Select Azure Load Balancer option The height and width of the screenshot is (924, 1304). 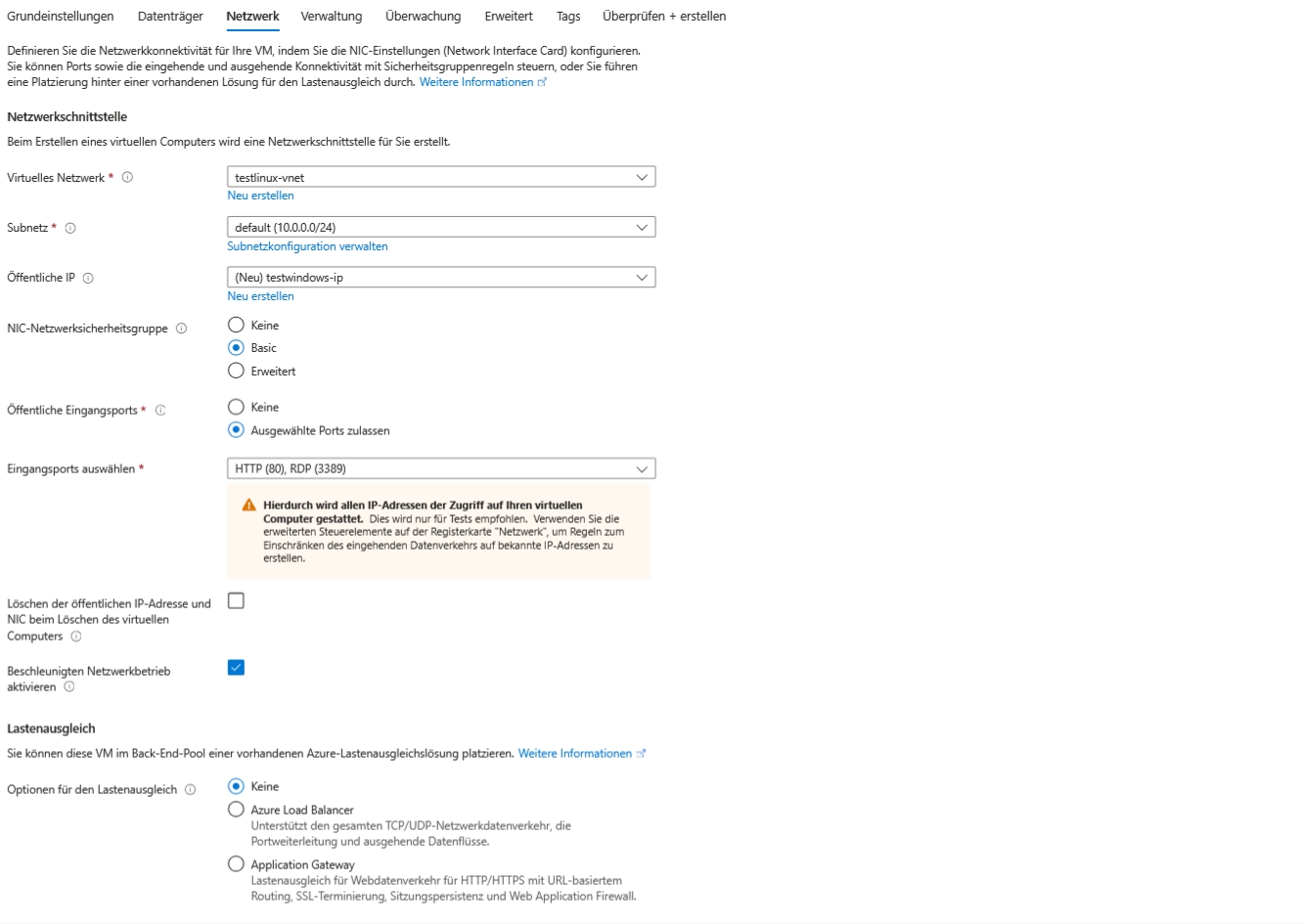236,810
